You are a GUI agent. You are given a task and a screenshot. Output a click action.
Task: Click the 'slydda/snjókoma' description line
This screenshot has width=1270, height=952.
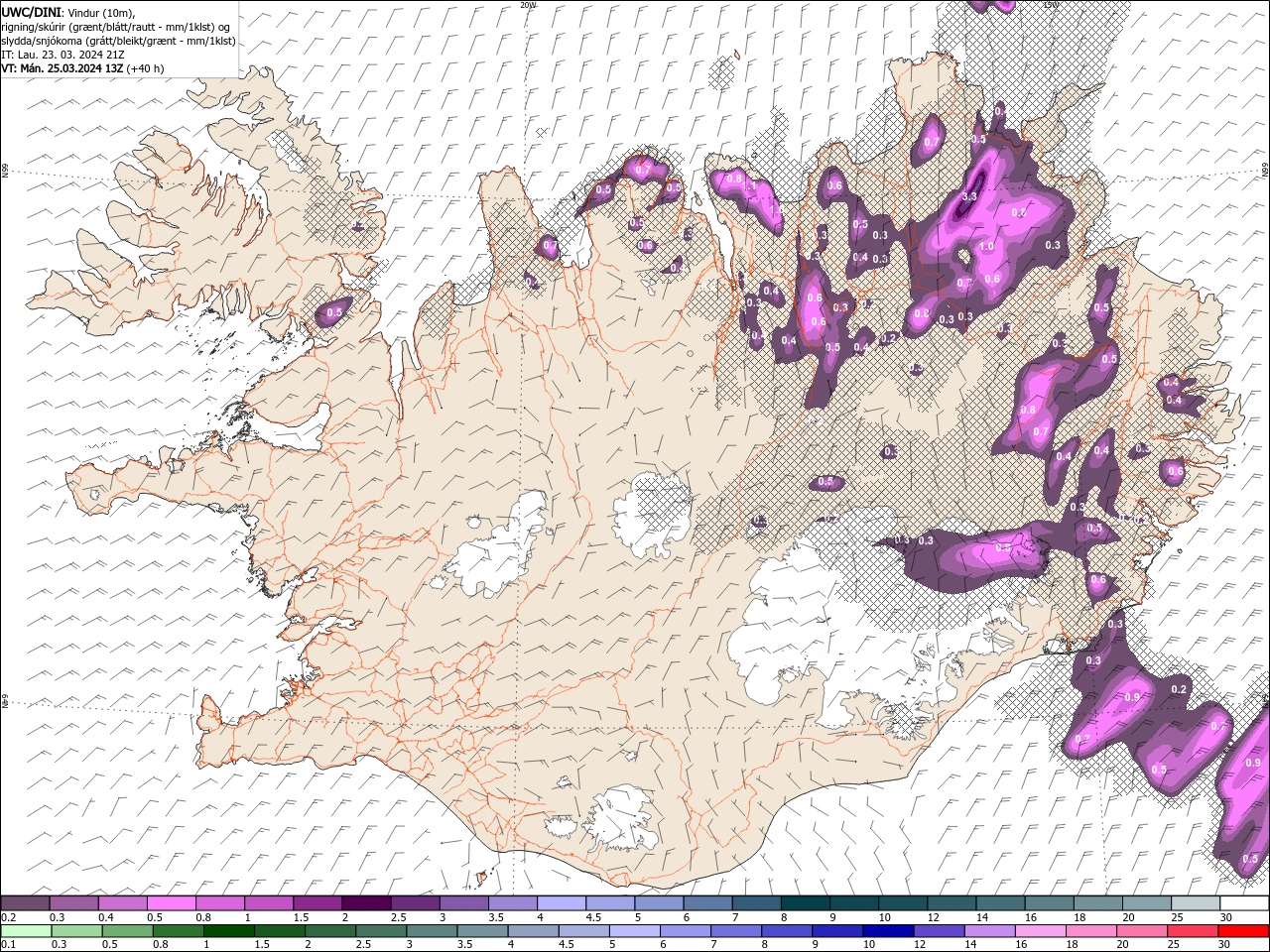(119, 41)
